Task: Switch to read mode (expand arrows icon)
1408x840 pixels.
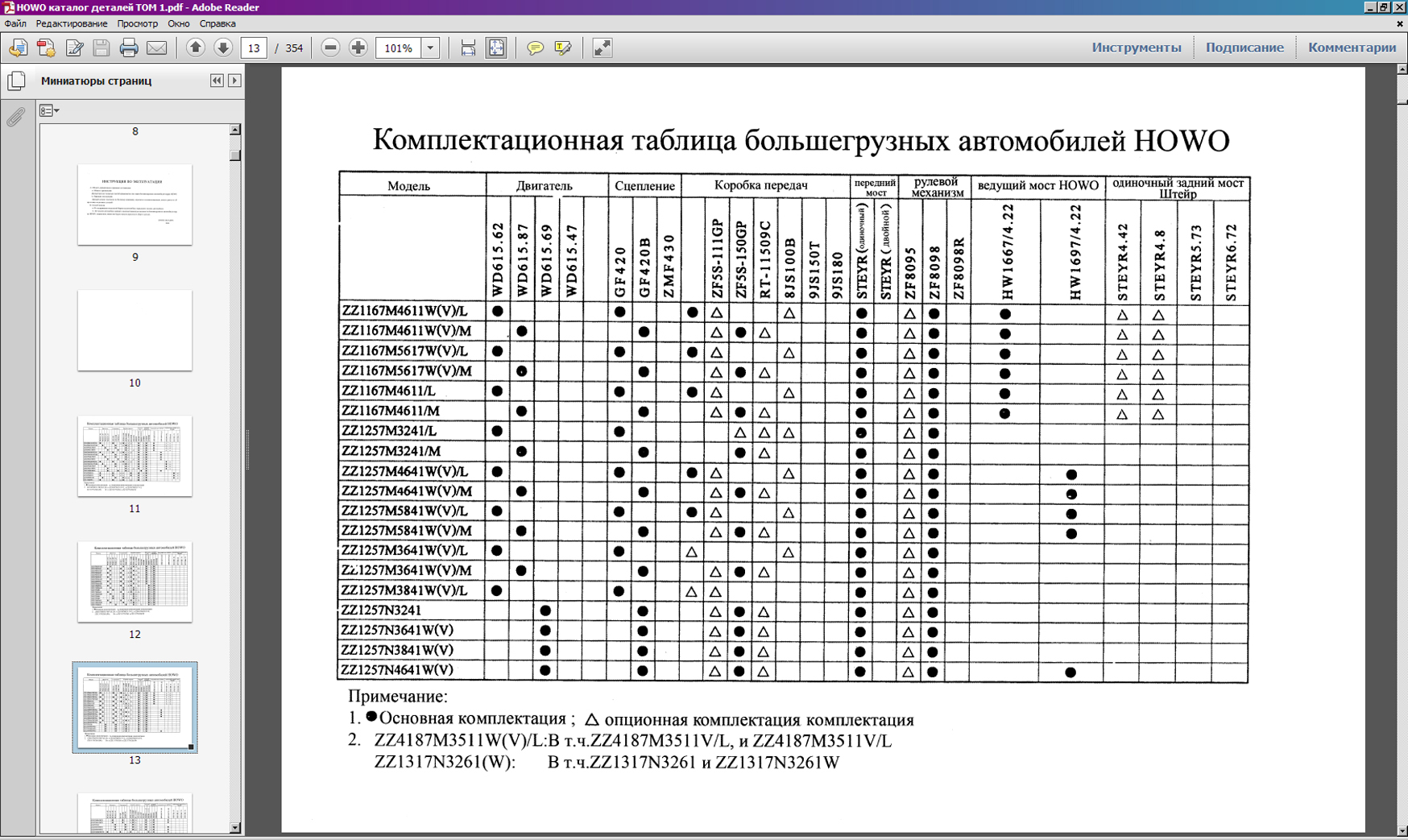Action: pos(603,48)
